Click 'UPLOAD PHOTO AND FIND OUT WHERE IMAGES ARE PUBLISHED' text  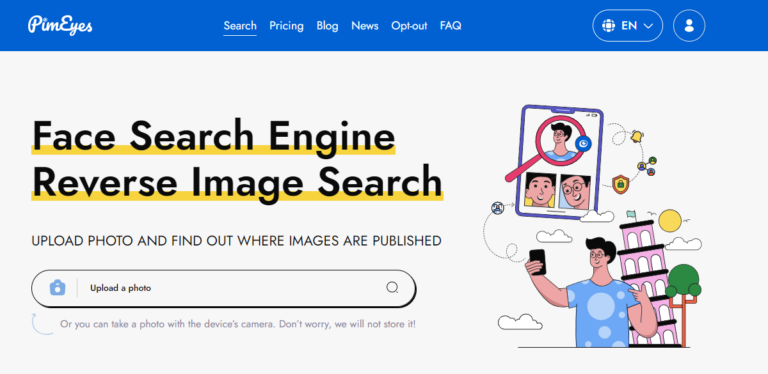[237, 241]
